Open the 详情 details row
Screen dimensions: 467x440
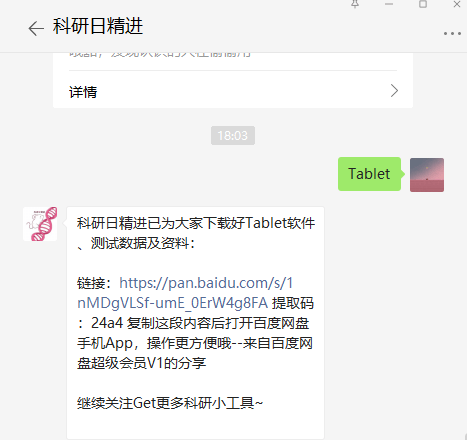point(233,91)
